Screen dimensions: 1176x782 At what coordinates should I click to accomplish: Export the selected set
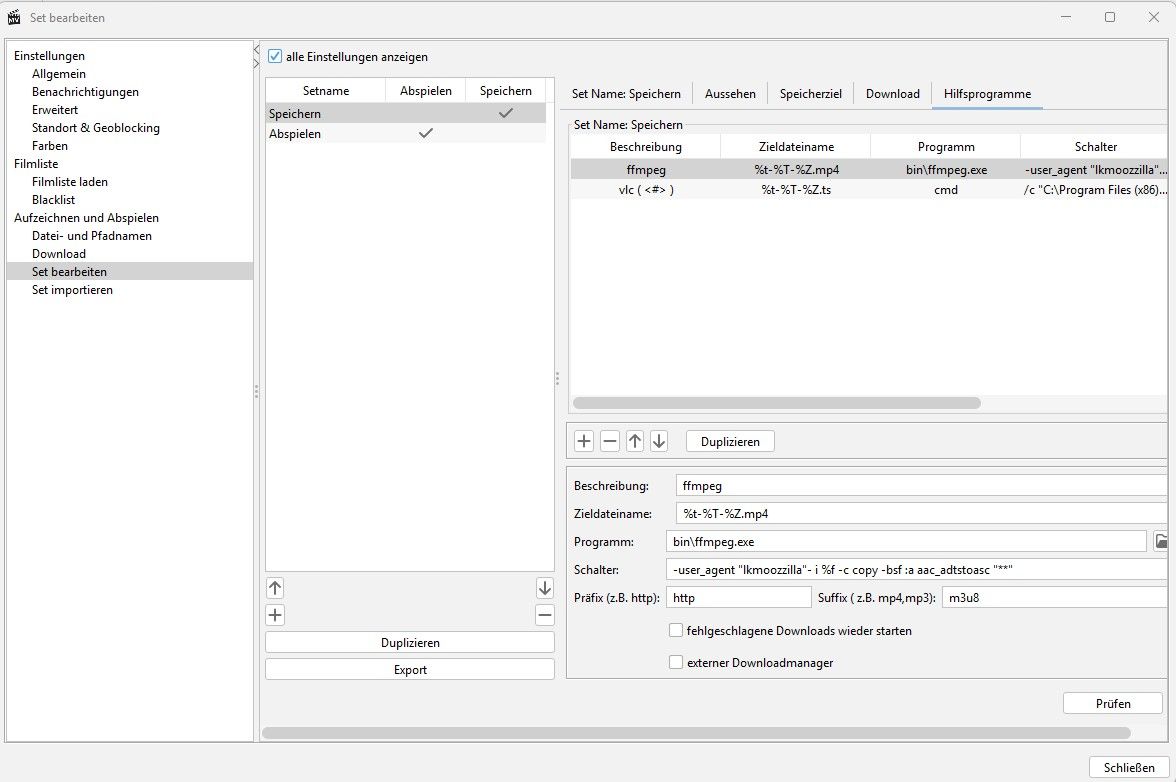coord(410,670)
